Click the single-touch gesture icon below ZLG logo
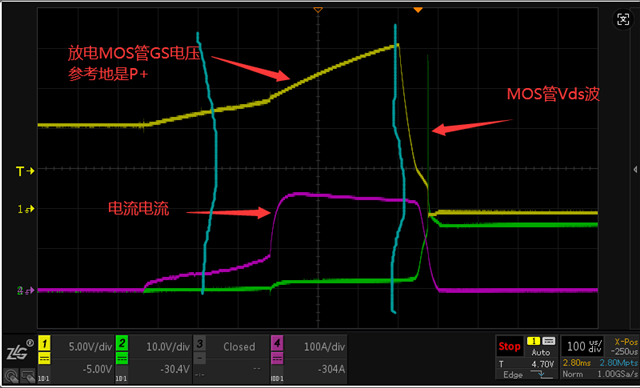Image resolution: width=640 pixels, height=388 pixels. (11, 375)
